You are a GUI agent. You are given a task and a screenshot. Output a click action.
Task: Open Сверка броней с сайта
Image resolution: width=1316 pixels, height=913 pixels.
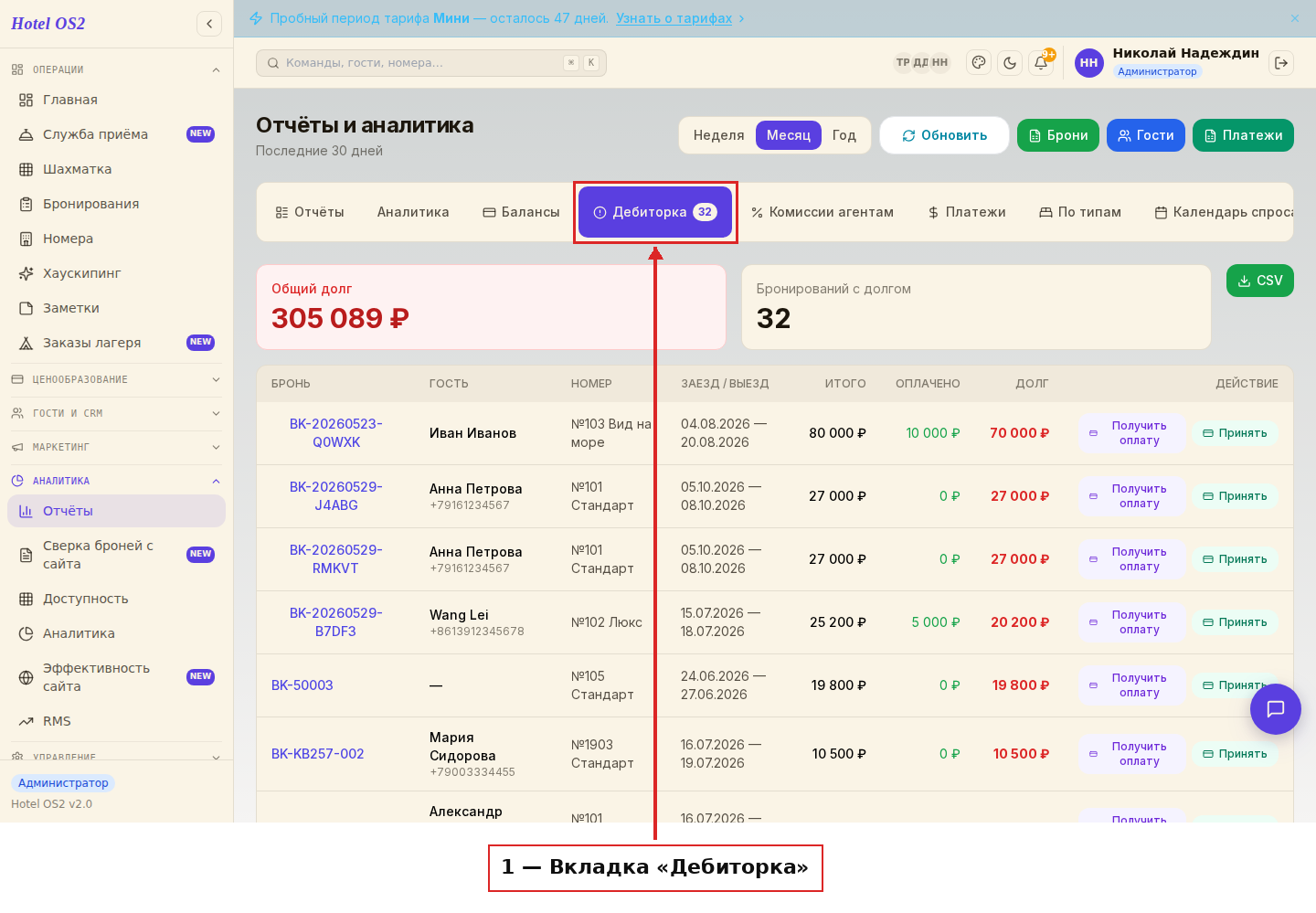click(117, 555)
